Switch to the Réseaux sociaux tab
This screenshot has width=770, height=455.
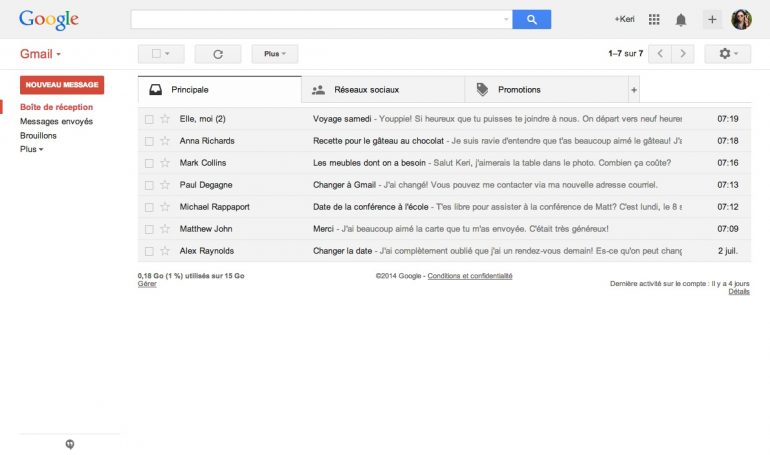[x=382, y=90]
